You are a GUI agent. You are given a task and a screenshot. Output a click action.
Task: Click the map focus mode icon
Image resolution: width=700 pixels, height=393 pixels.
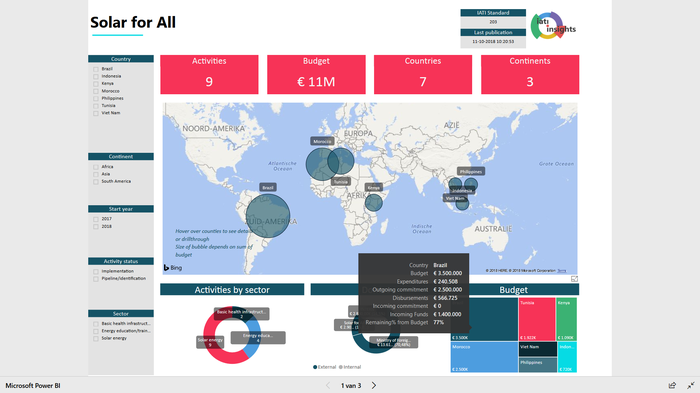574,279
